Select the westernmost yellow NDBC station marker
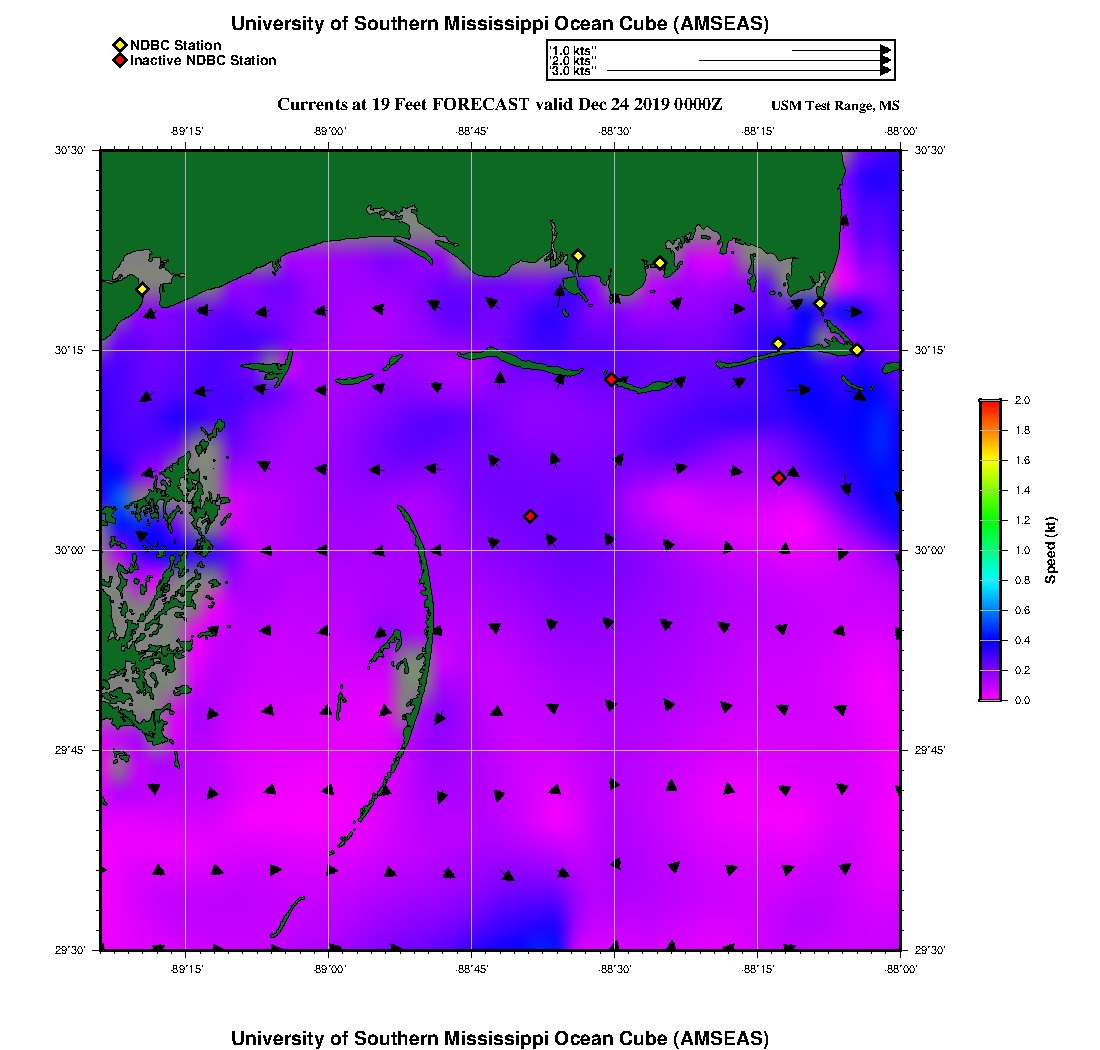 click(142, 289)
